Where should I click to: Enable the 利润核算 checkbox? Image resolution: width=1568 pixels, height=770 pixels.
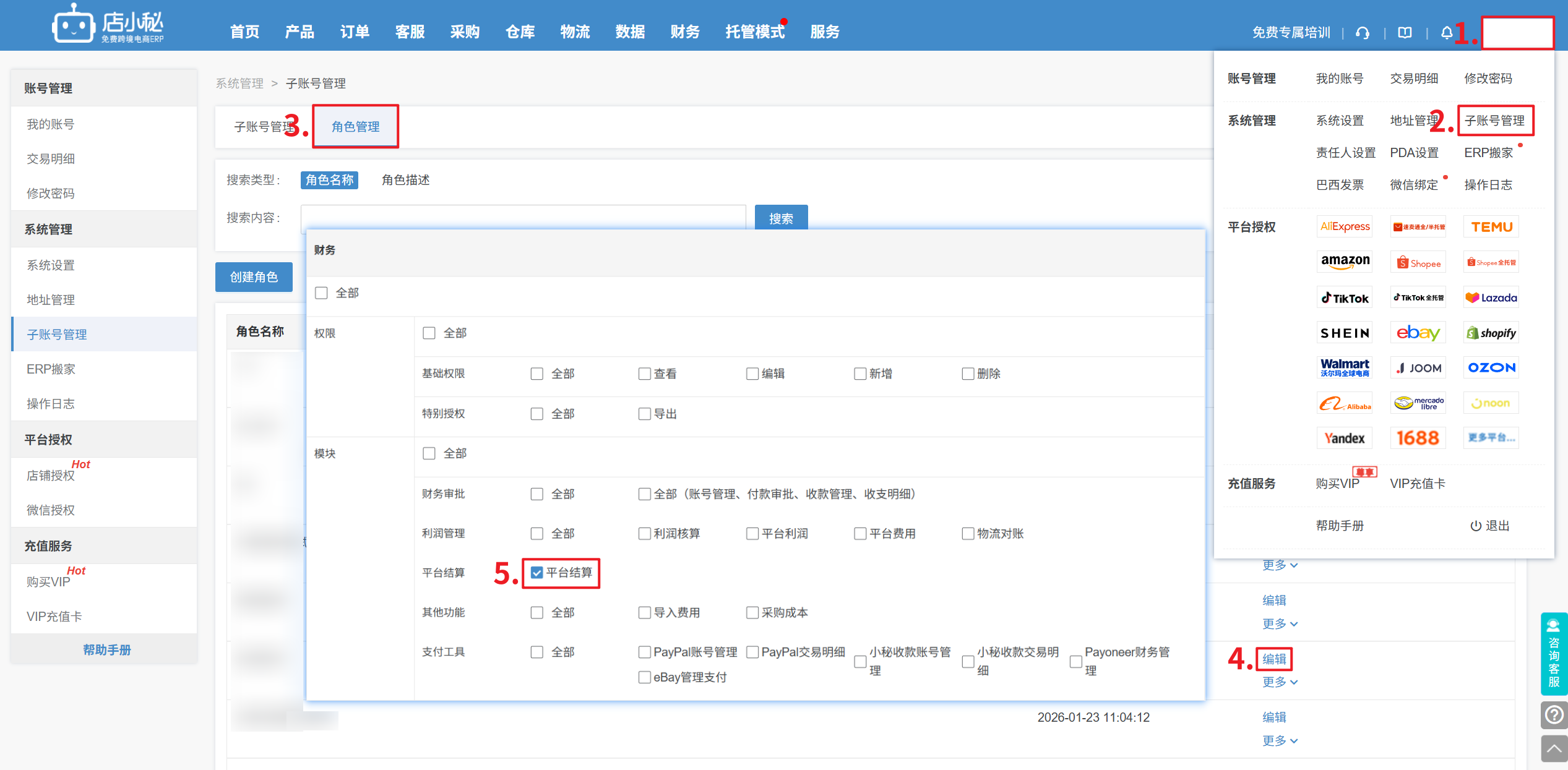coord(645,533)
